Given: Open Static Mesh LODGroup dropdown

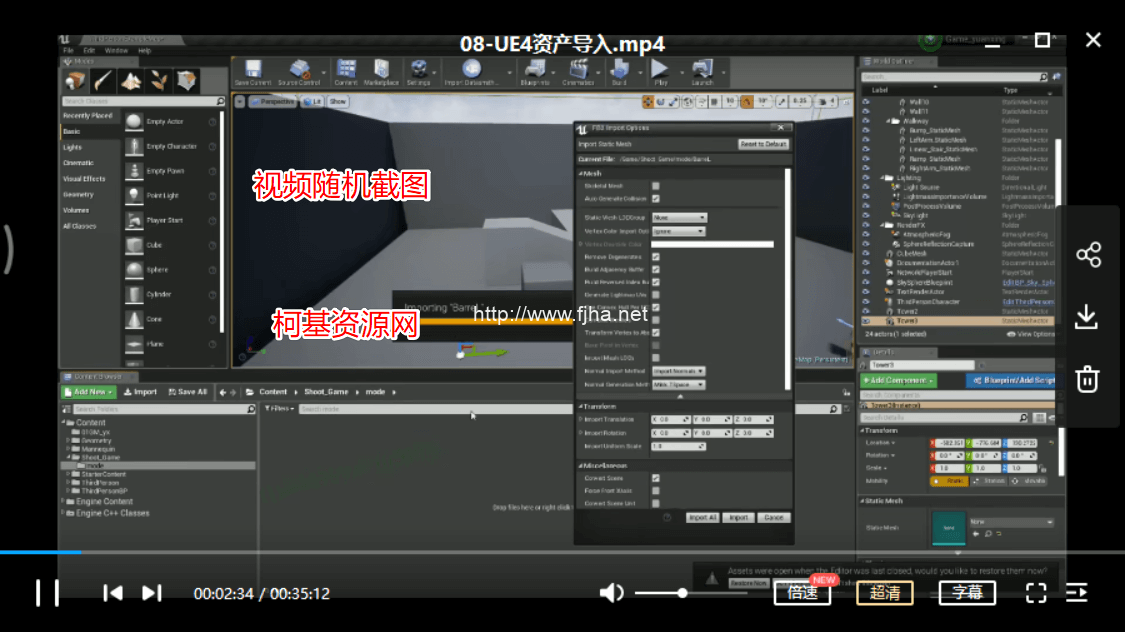Looking at the screenshot, I should 679,217.
